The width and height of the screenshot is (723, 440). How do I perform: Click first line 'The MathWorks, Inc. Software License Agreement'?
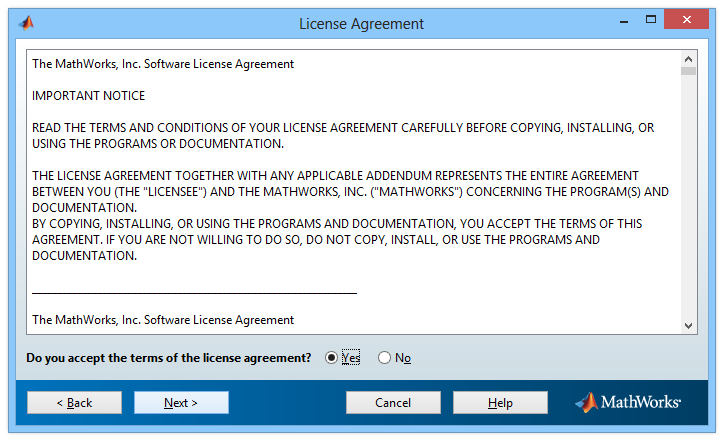pyautogui.click(x=163, y=64)
